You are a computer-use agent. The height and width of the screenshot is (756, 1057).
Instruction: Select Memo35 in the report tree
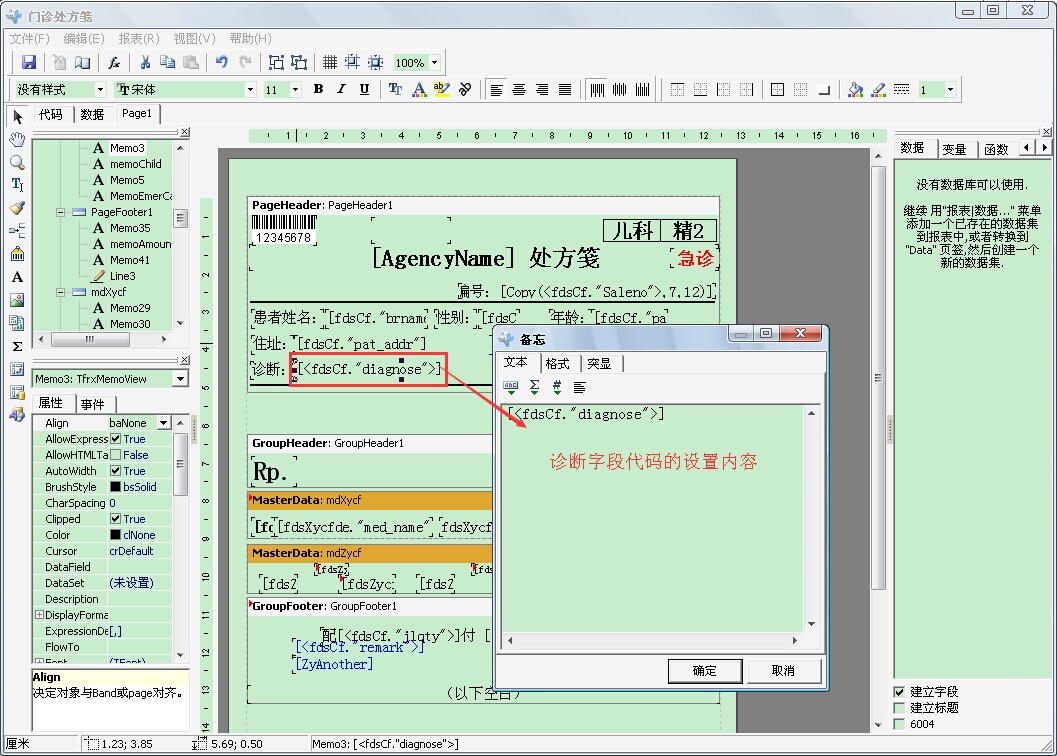[130, 228]
